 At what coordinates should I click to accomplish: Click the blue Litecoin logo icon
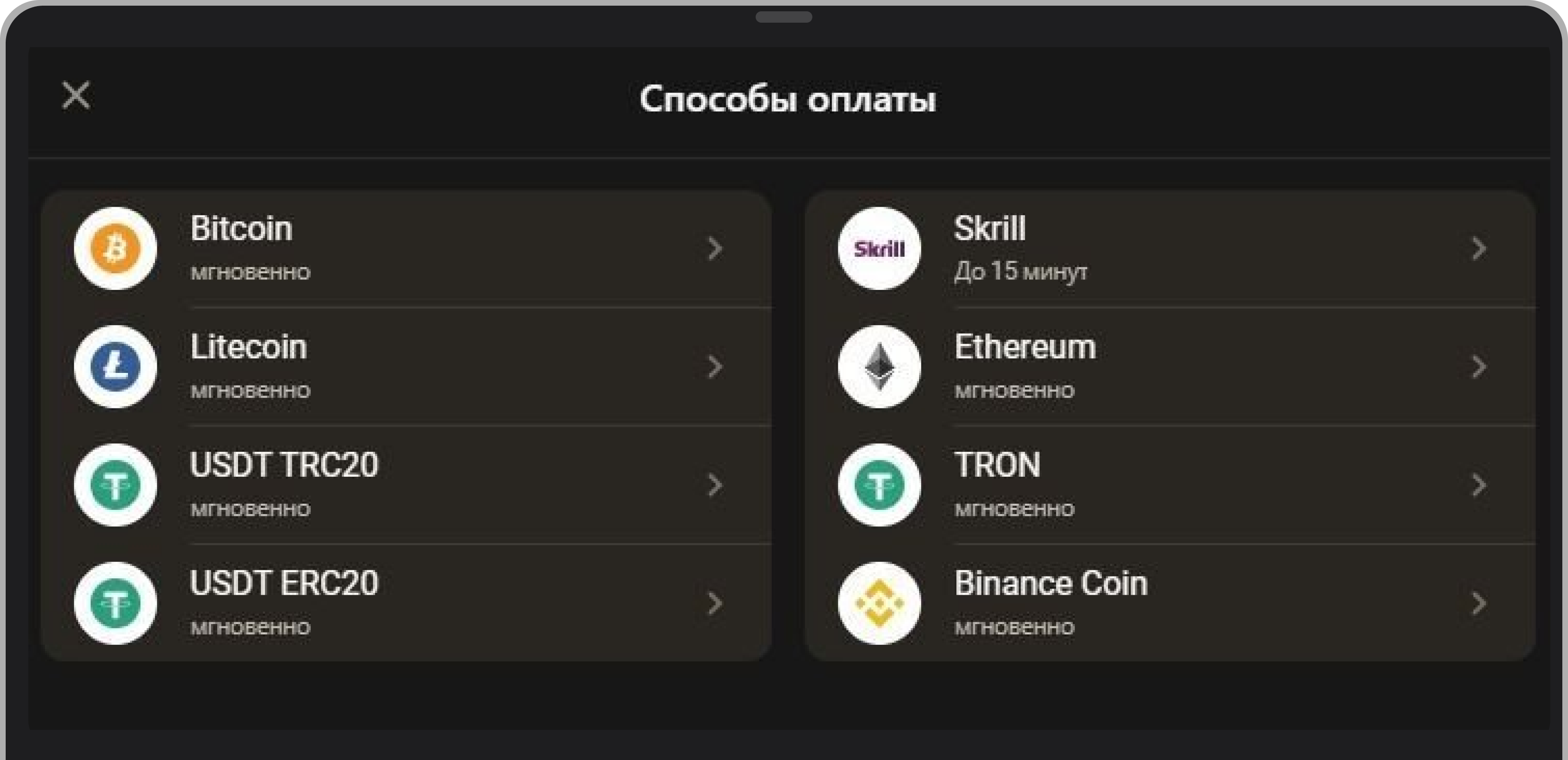[115, 366]
